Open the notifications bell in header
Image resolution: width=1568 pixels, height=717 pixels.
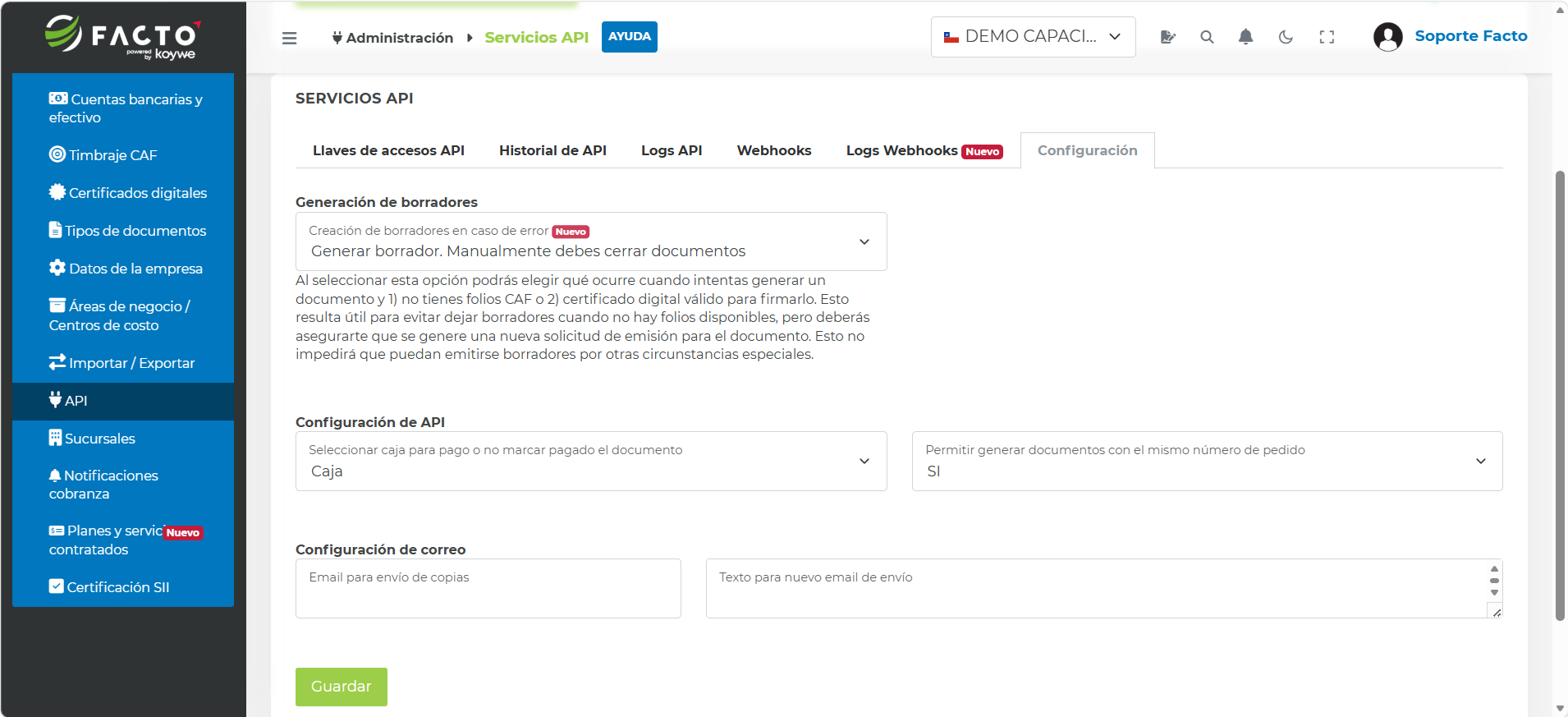click(x=1245, y=37)
